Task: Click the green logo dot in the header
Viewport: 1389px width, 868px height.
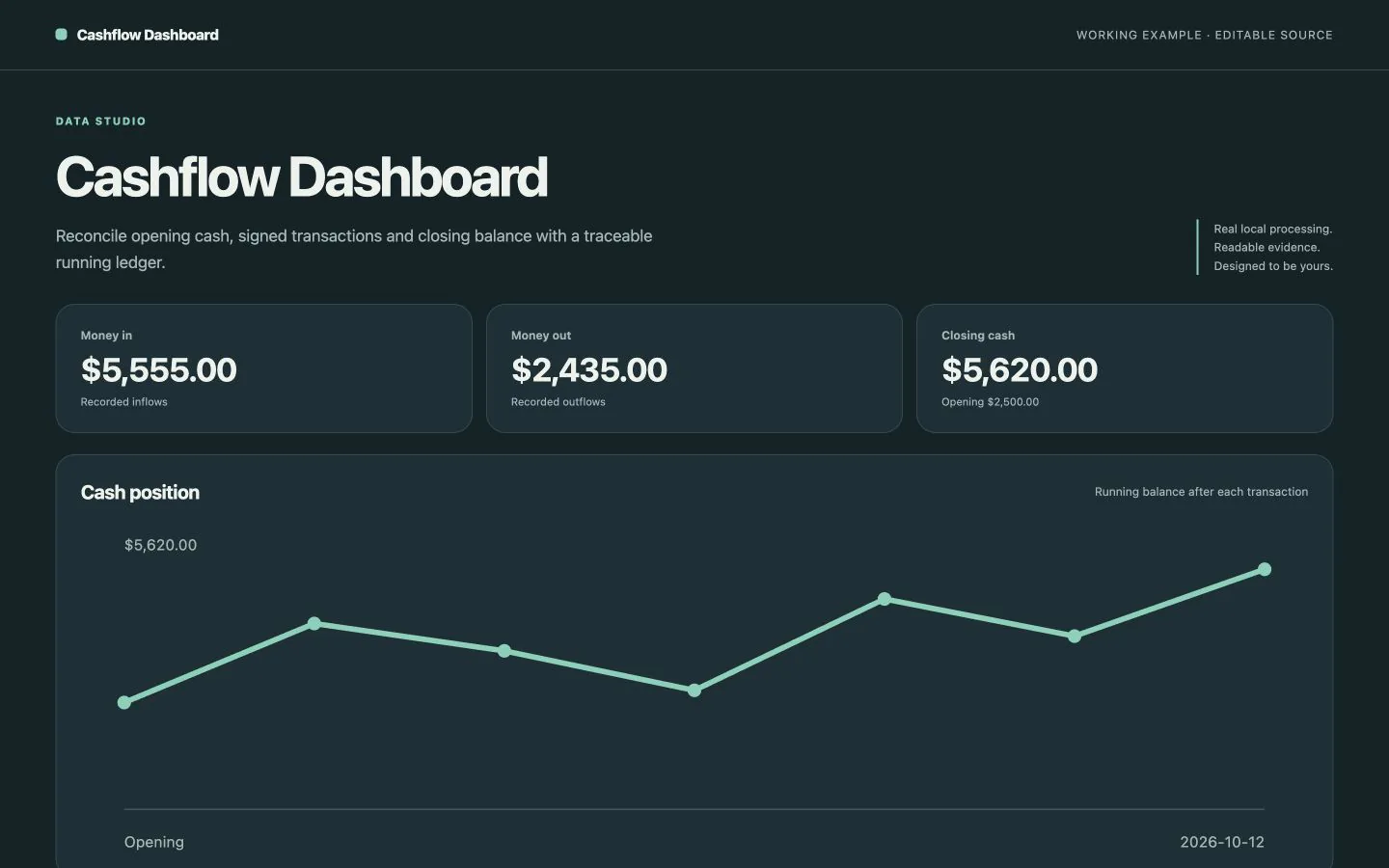Action: pyautogui.click(x=62, y=35)
